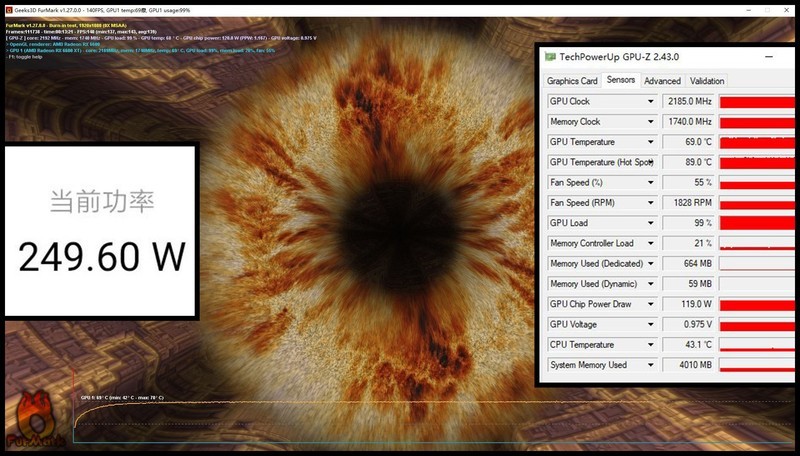This screenshot has height=456, width=800.
Task: Click the CPU Temperature 43.1 °C value
Action: point(689,344)
